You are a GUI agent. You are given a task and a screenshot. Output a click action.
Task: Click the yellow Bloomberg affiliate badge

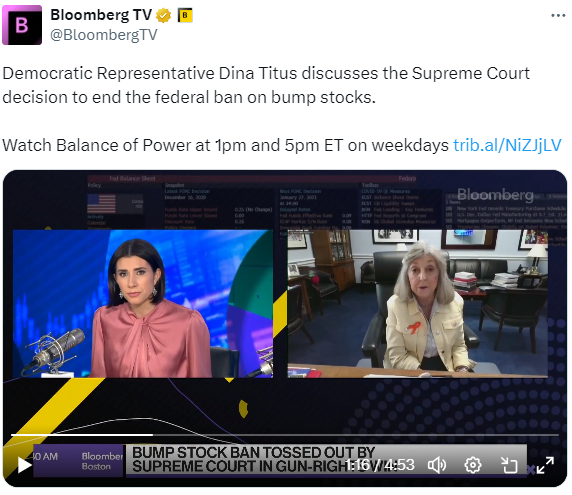tap(185, 15)
